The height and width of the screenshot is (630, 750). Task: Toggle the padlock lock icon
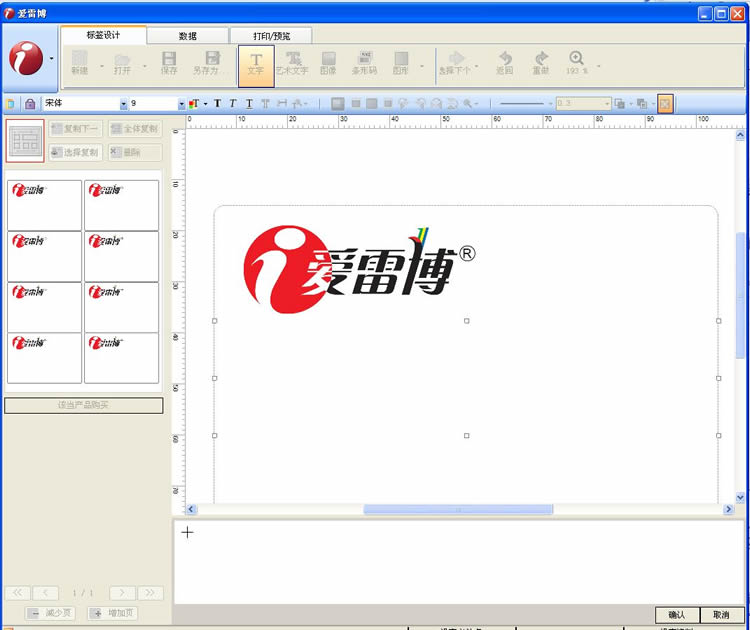click(x=30, y=103)
